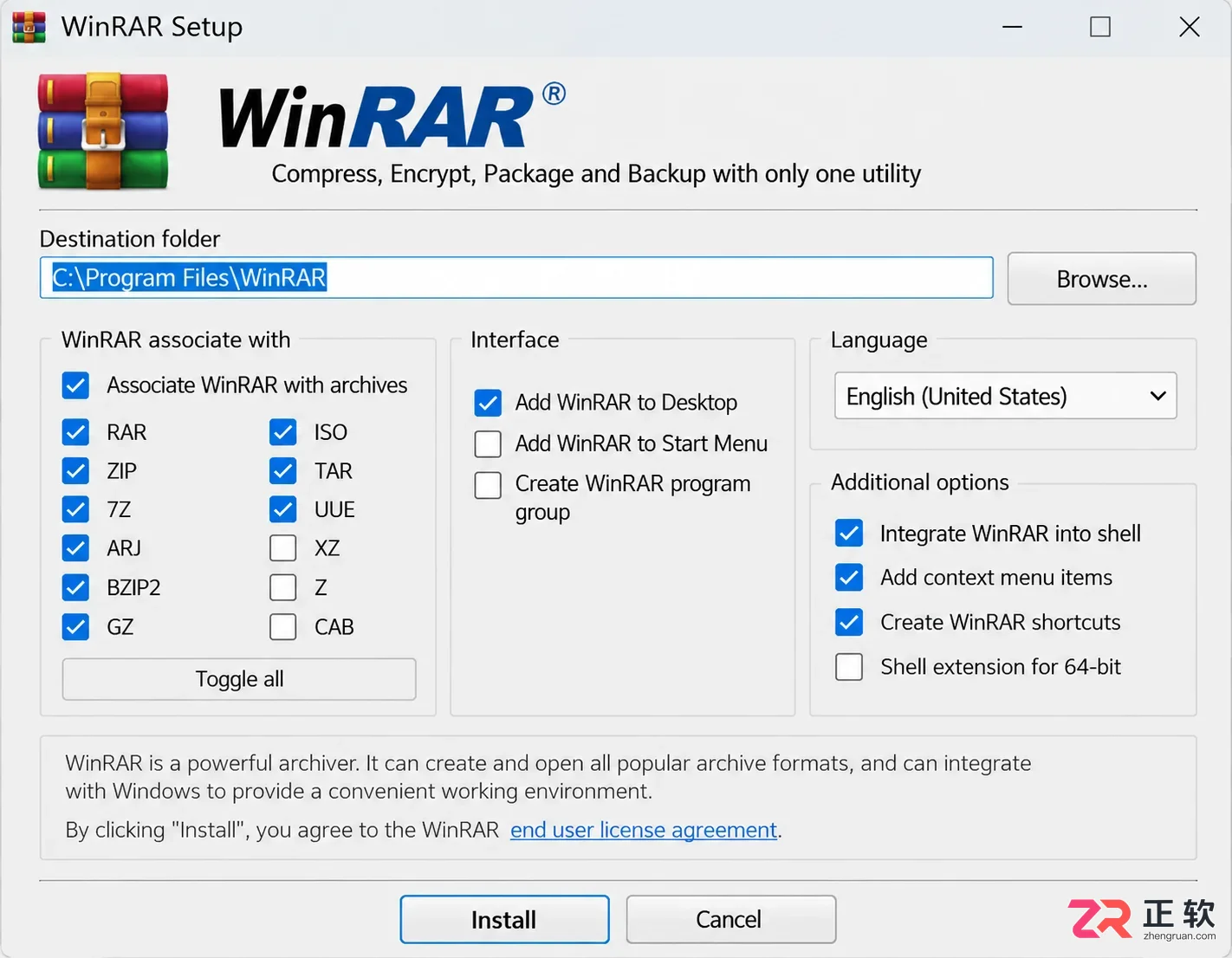The width and height of the screenshot is (1232, 958).
Task: Click the WinRAR icon in title bar
Action: click(x=29, y=27)
